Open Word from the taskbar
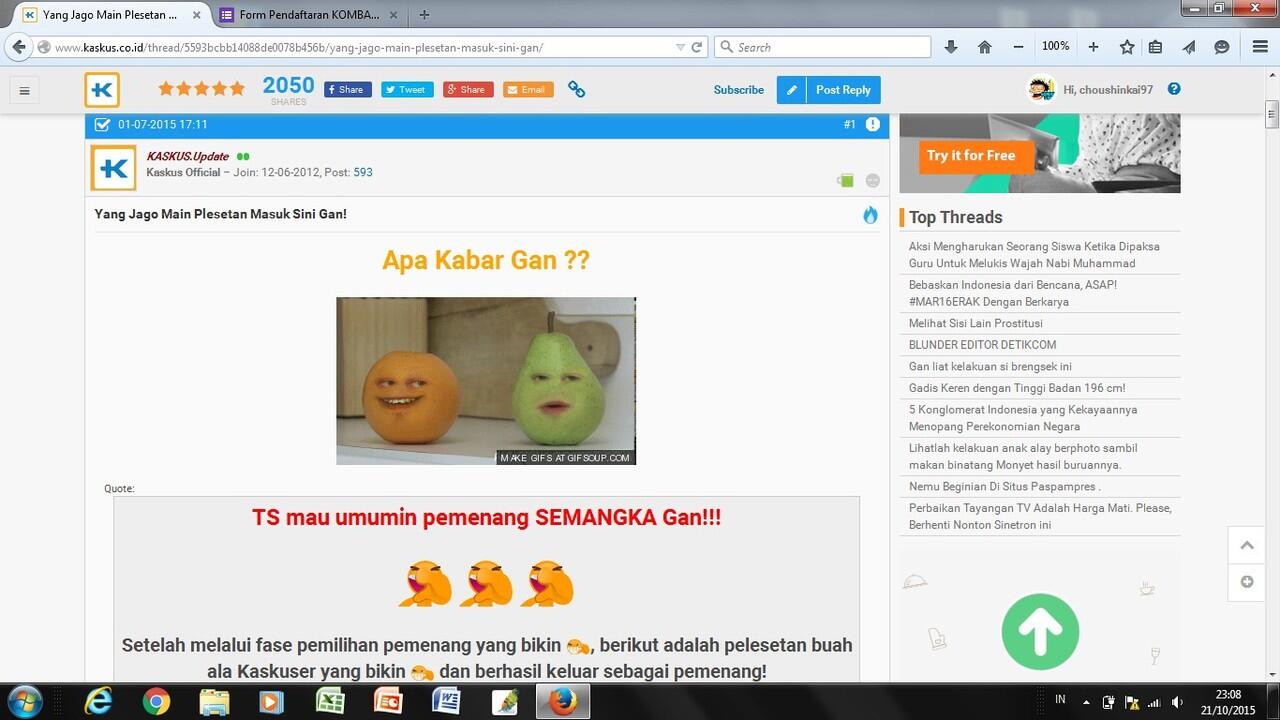1280x720 pixels. [x=446, y=702]
